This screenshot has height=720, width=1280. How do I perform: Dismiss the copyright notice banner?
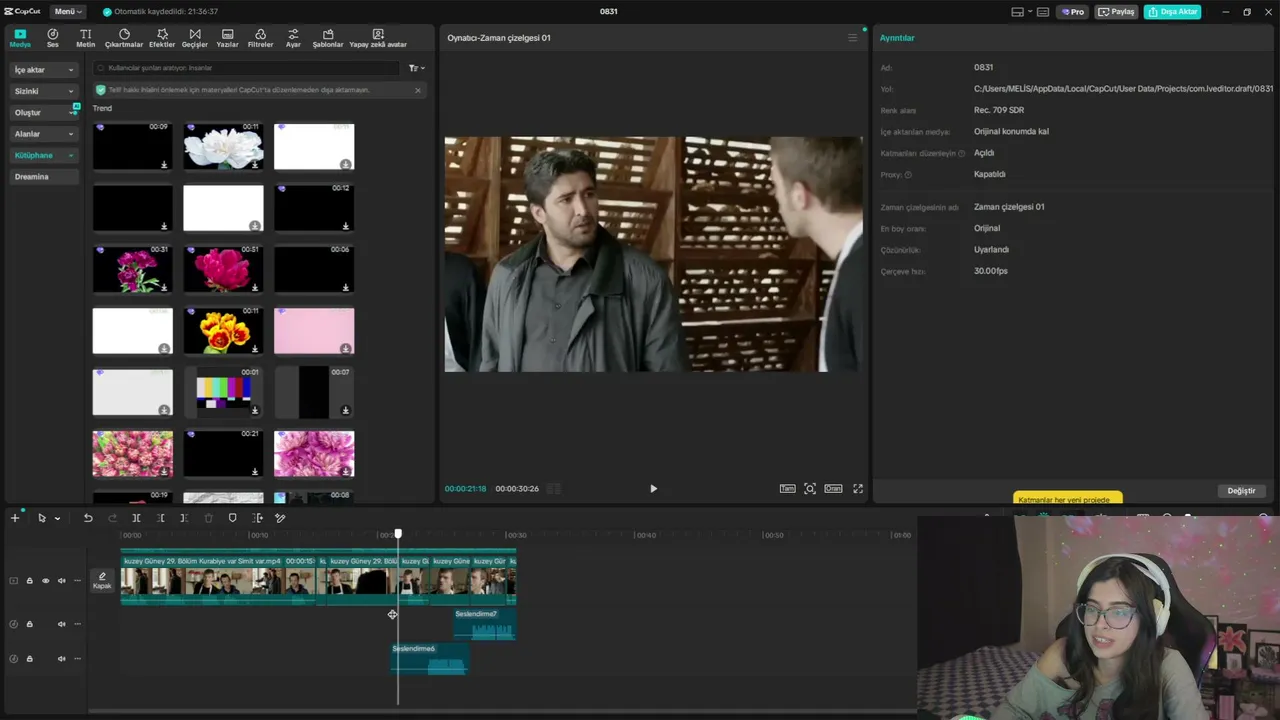click(x=418, y=90)
